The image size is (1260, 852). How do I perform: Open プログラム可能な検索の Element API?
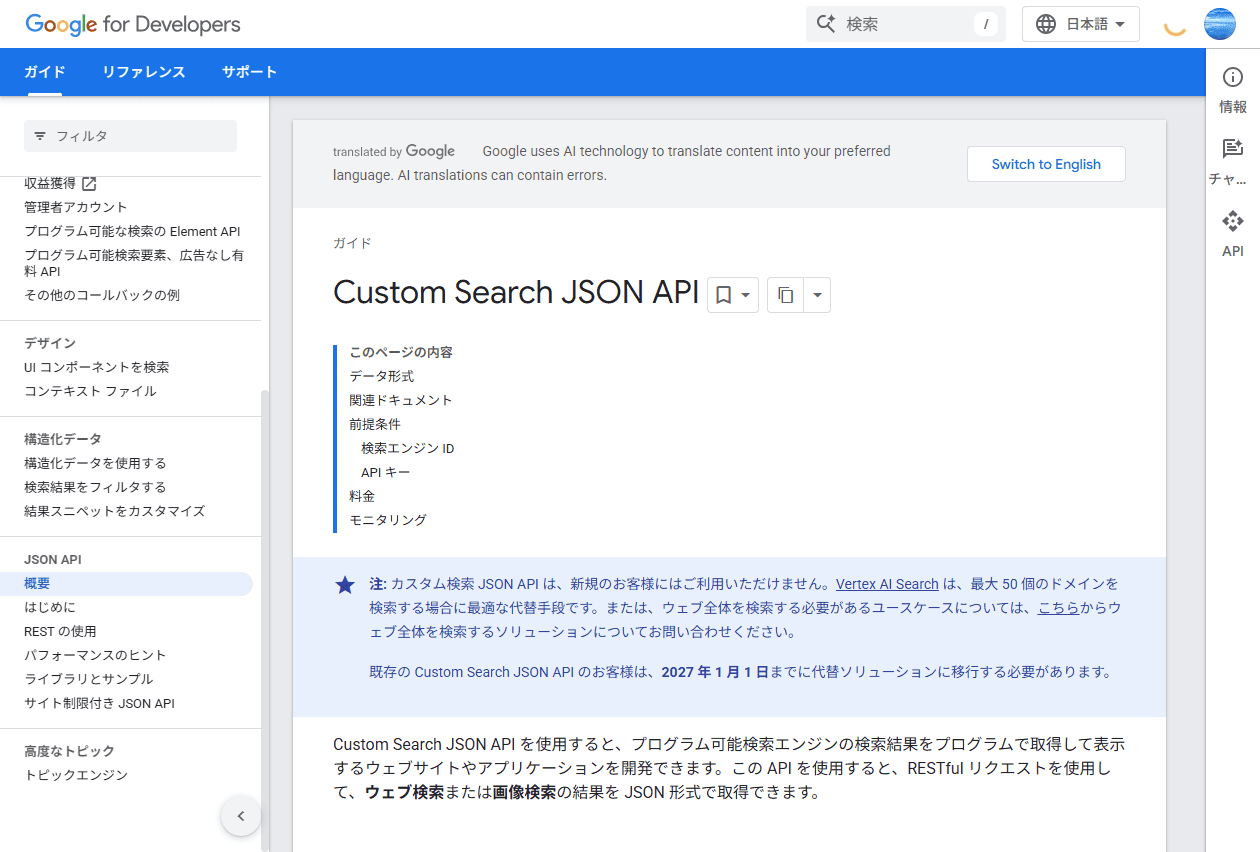click(x=132, y=231)
